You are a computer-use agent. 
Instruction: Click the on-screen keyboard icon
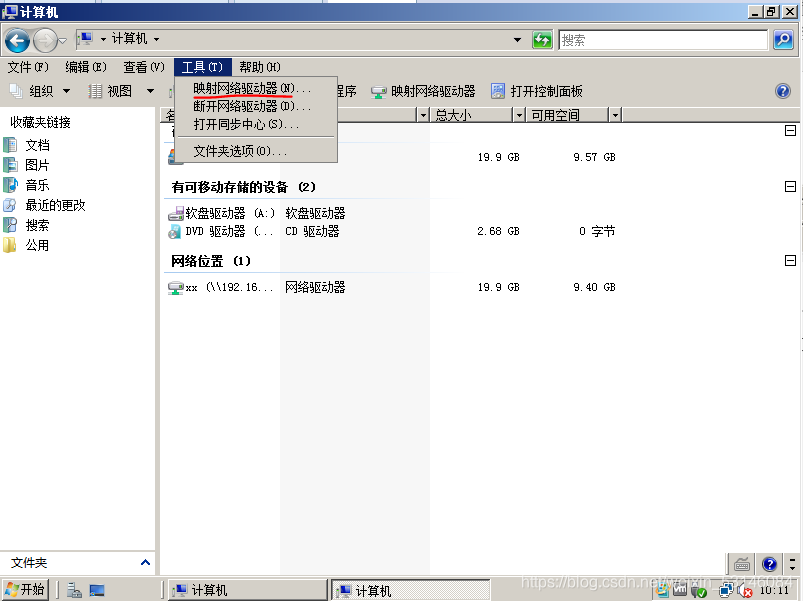[x=742, y=565]
